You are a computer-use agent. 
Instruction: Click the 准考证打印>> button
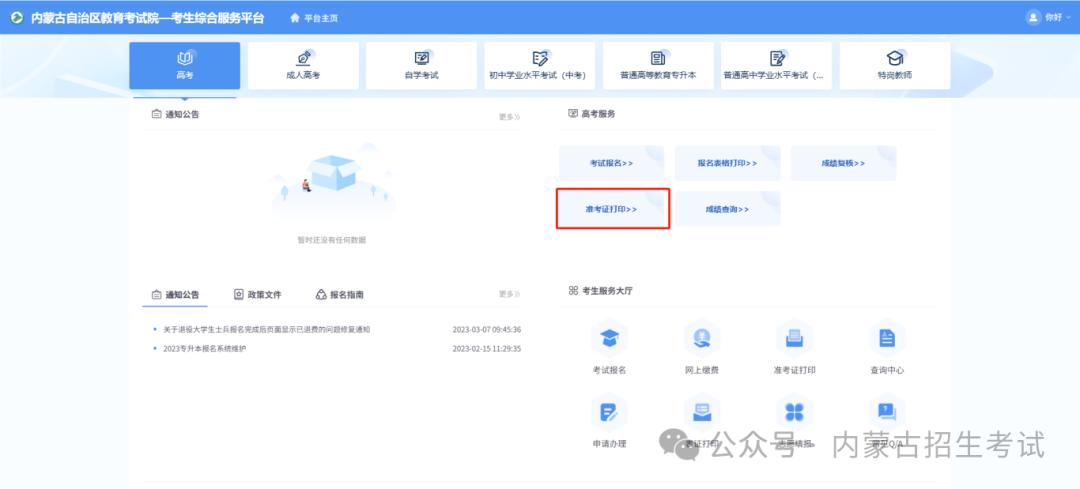tap(612, 209)
